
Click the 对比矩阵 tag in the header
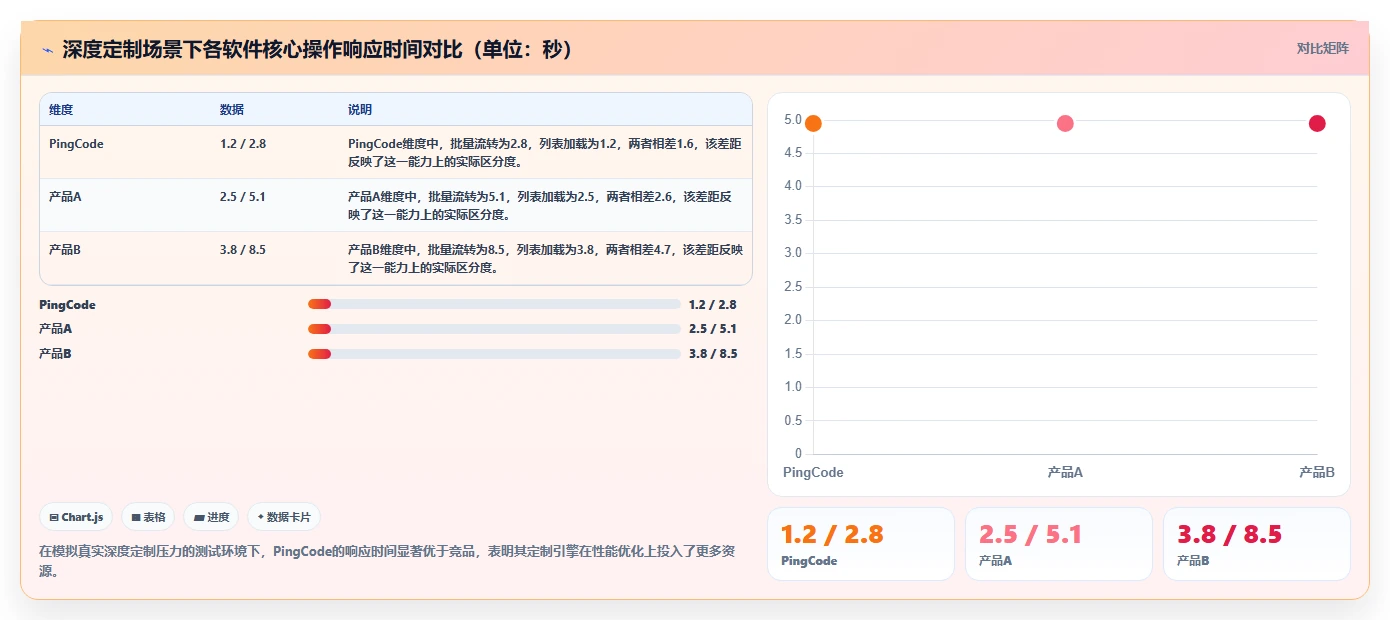pos(1322,48)
